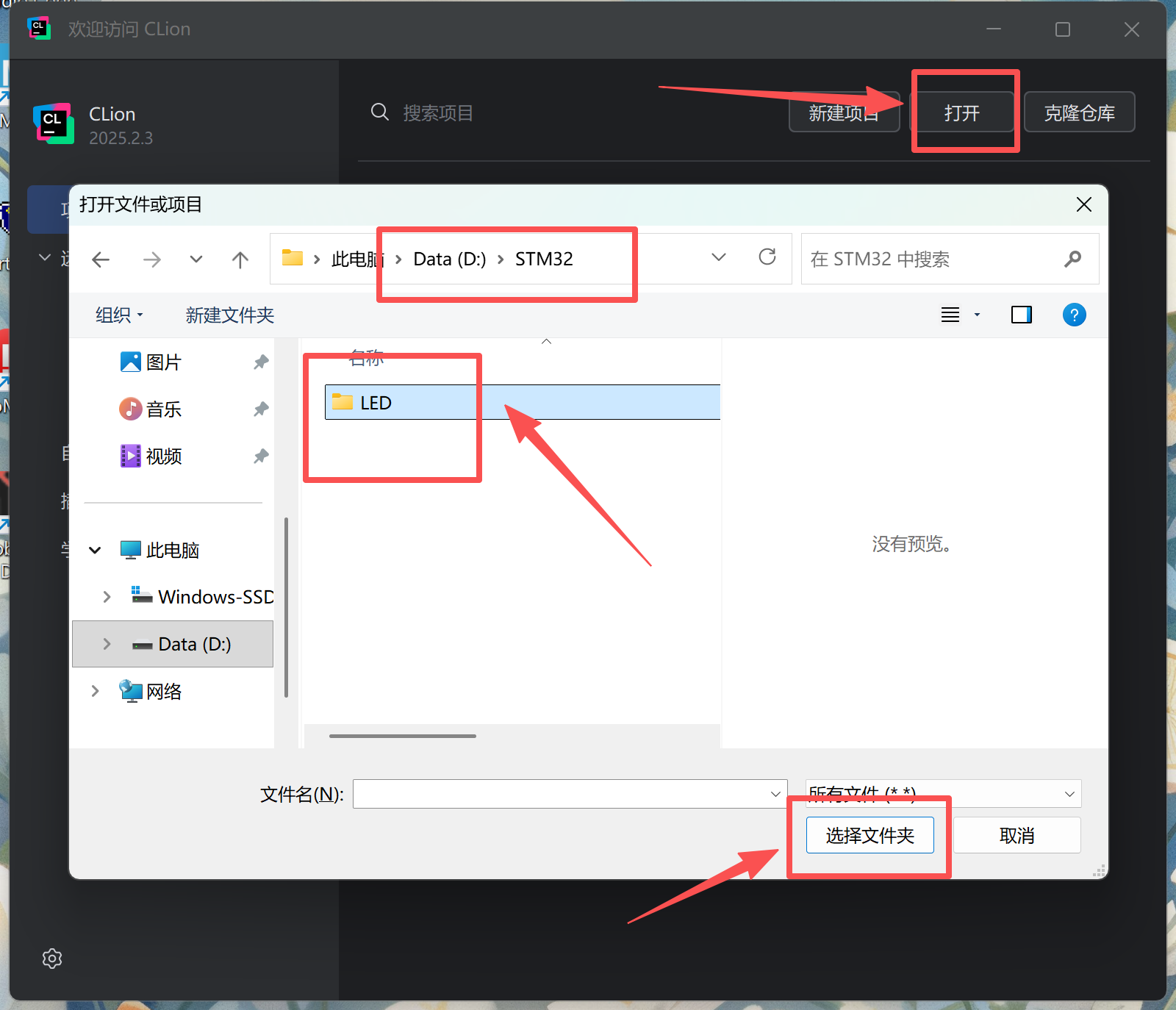Click the LED folder icon
This screenshot has height=1010, width=1176.
tap(343, 402)
